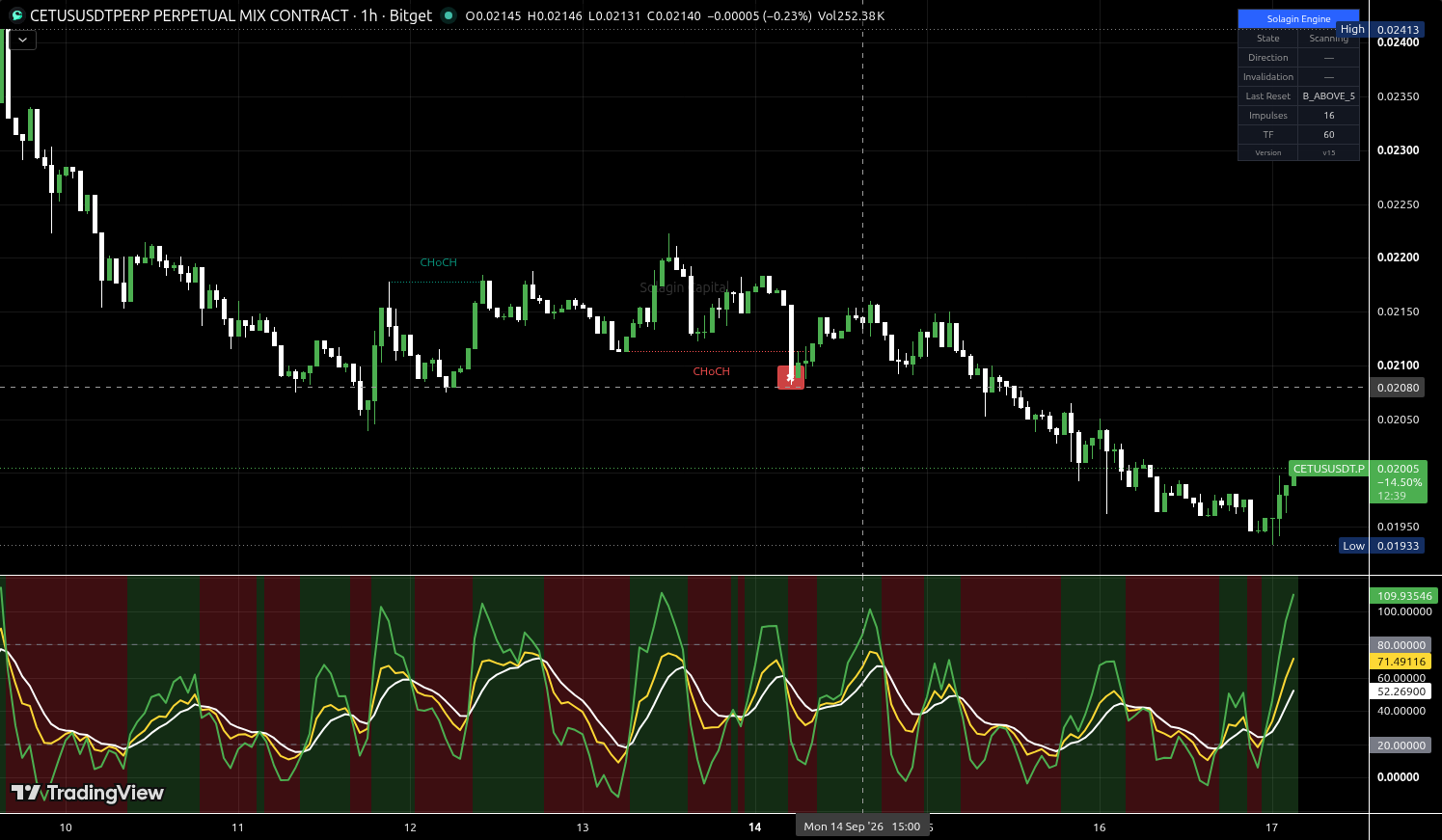Click the High price label tag

(x=1352, y=29)
